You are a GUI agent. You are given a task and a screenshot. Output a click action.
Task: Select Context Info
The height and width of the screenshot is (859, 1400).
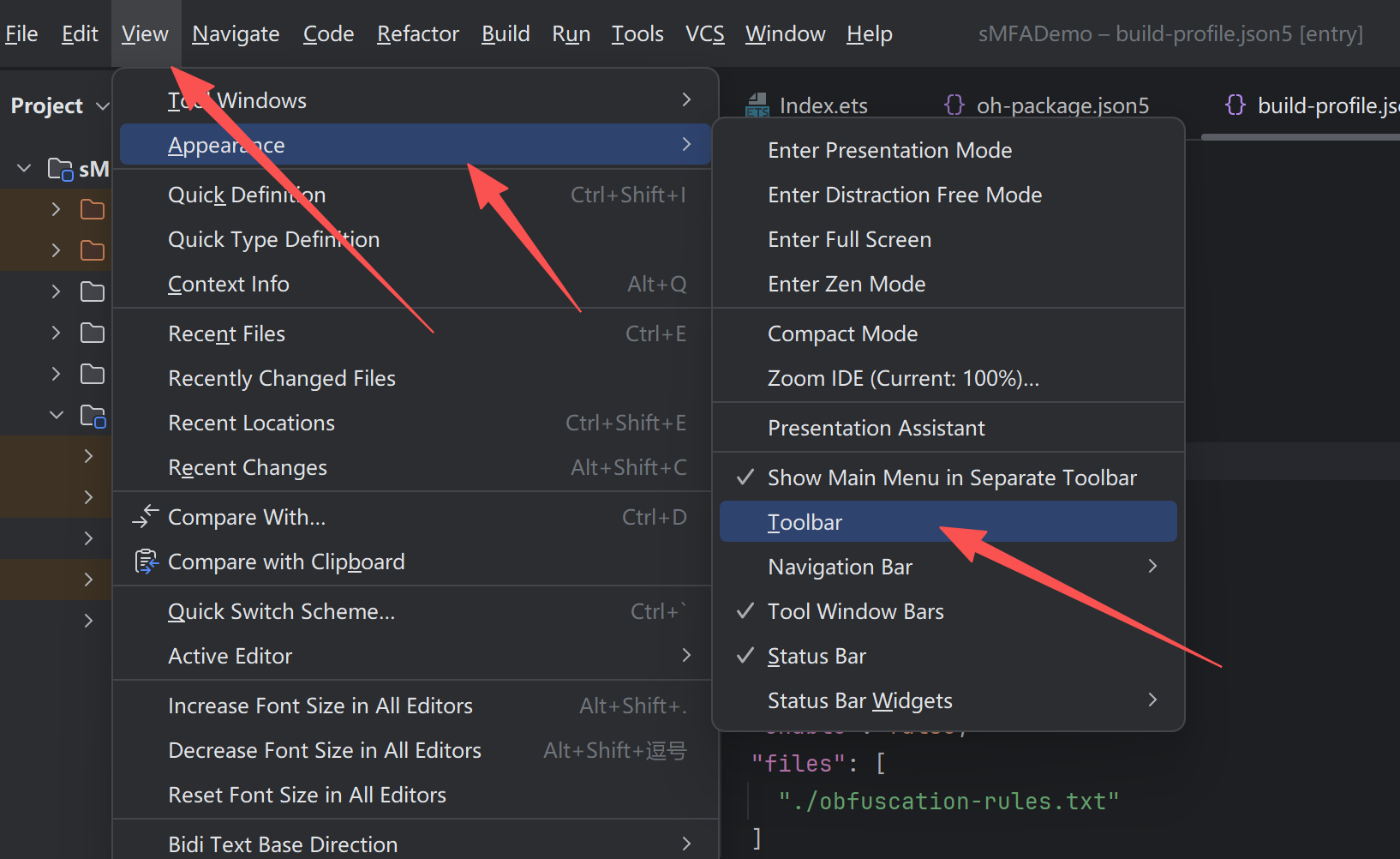click(416, 284)
